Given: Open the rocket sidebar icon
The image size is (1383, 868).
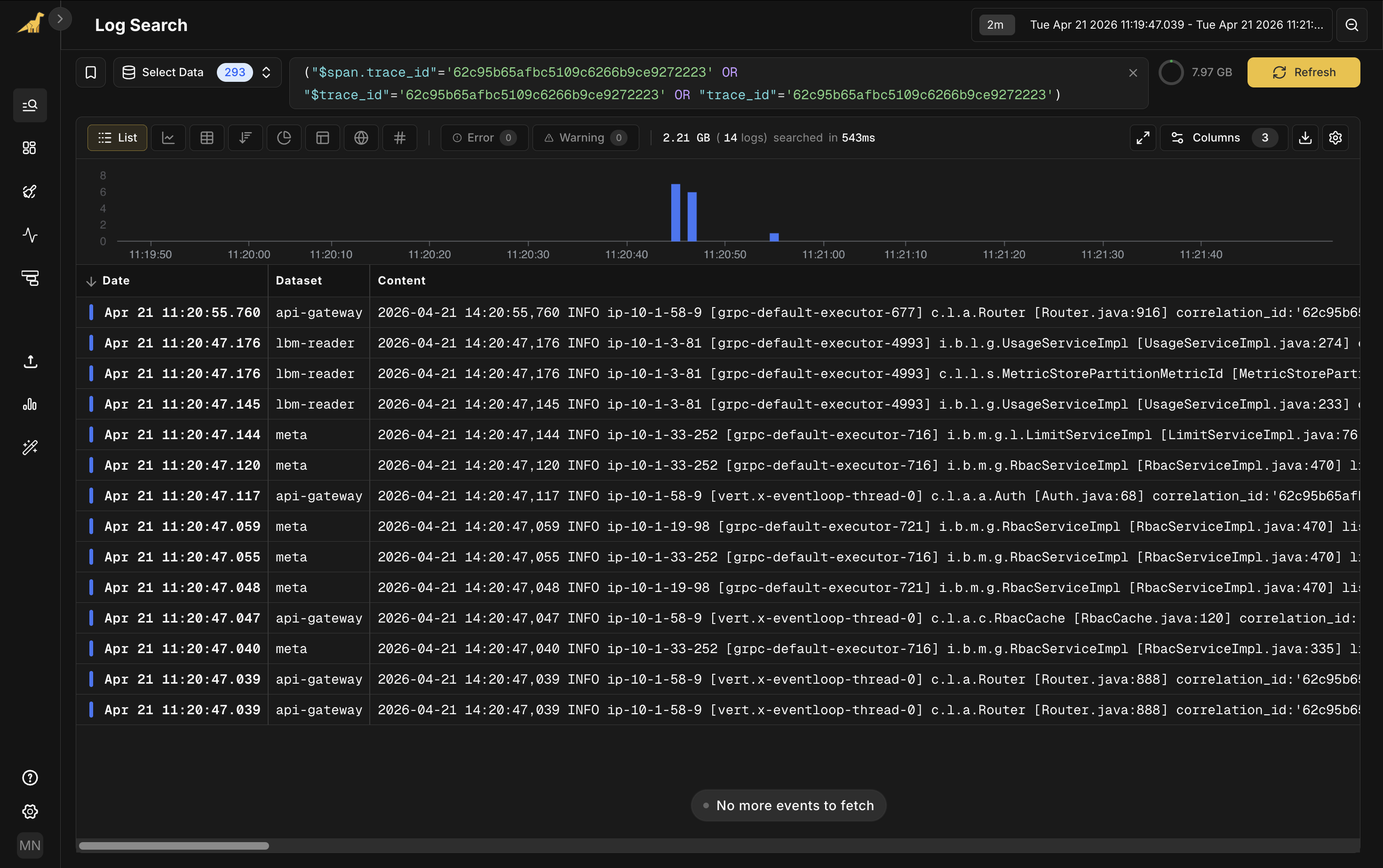Looking at the screenshot, I should (x=30, y=191).
